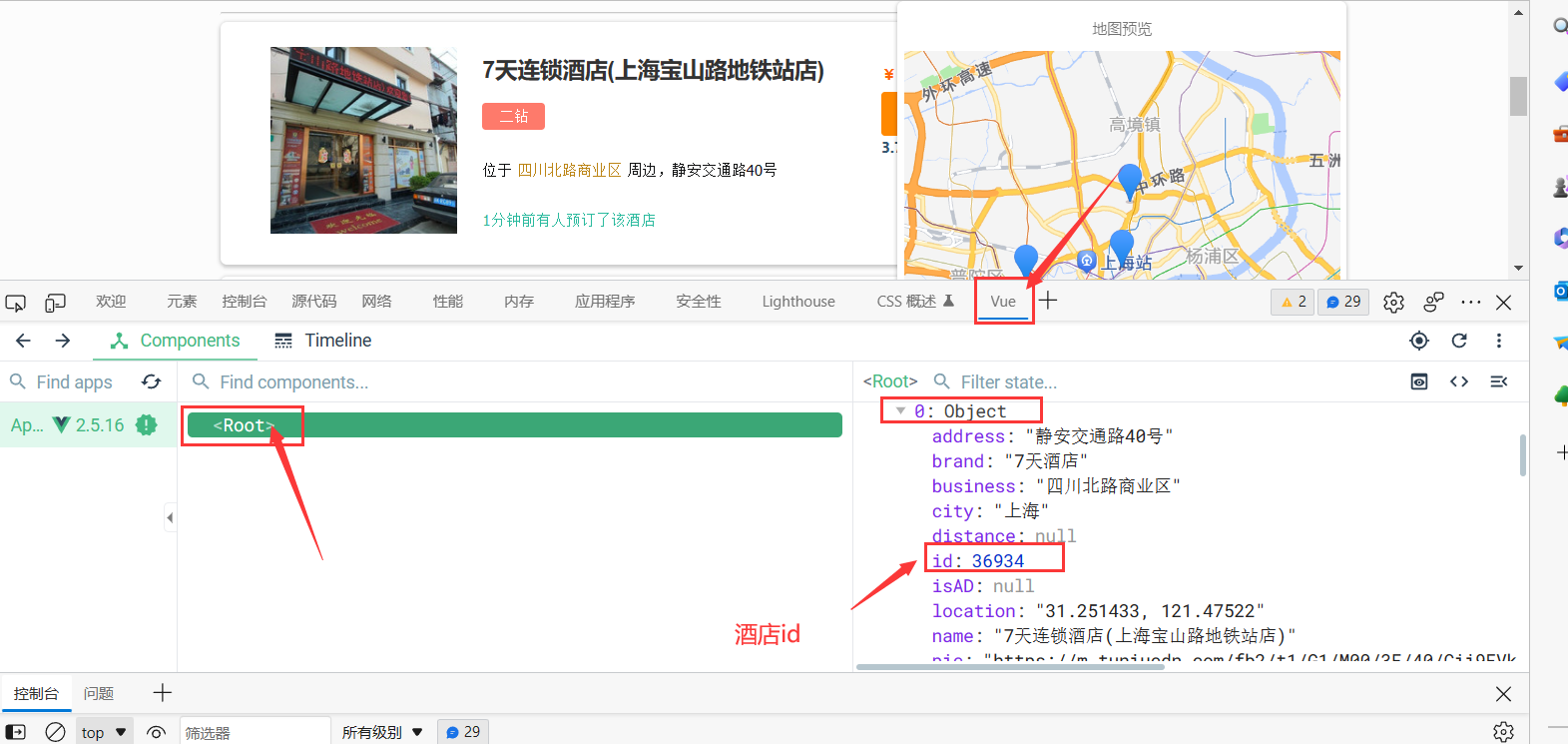Open the top context dropdown

tap(105, 732)
